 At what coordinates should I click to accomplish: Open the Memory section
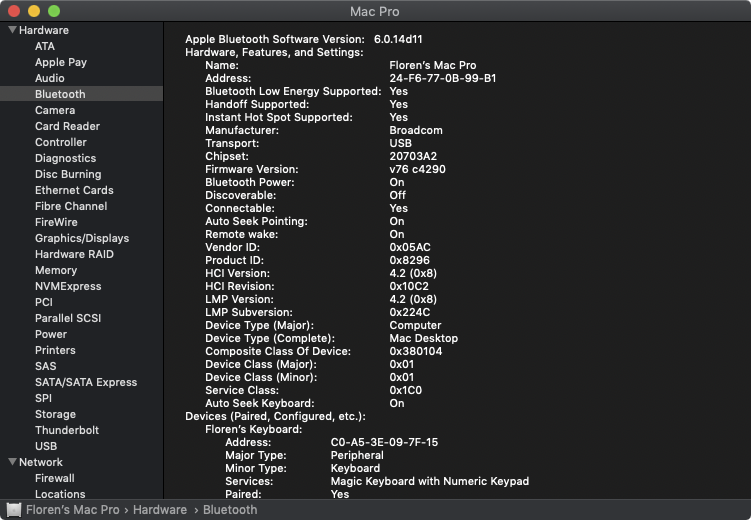tap(56, 270)
